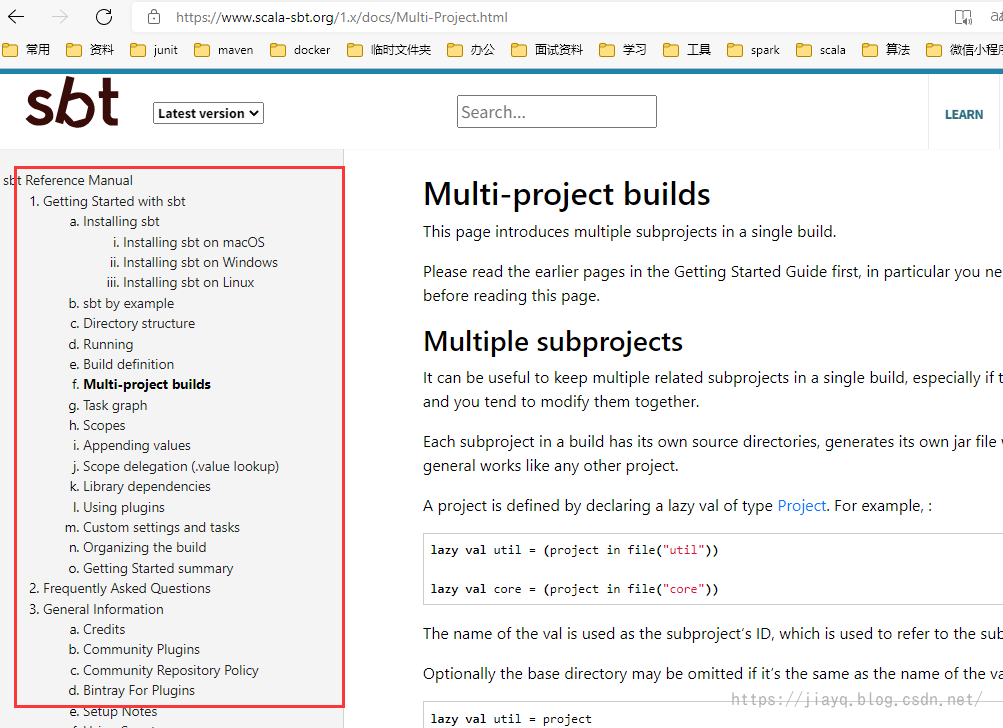Click the padlock site info icon
1003x728 pixels.
154,17
